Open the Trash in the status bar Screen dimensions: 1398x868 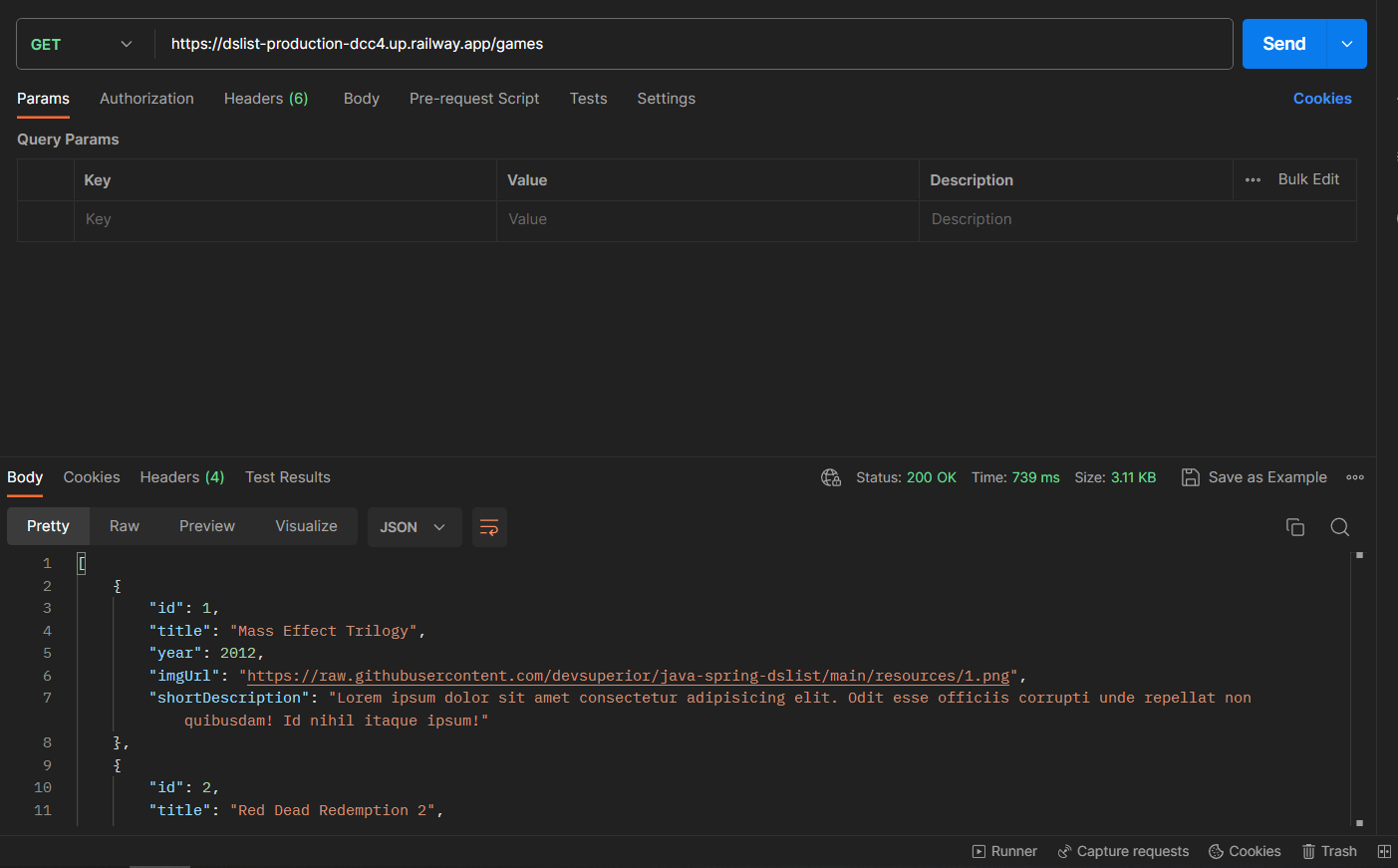(1329, 851)
